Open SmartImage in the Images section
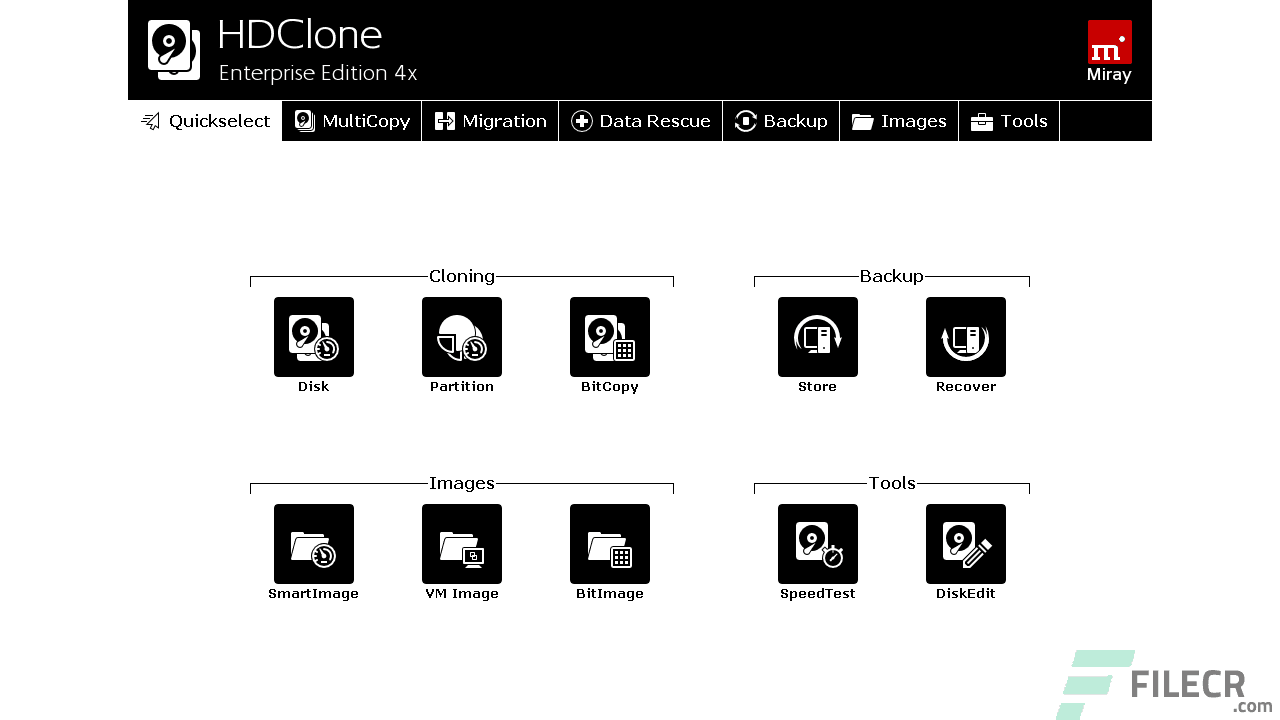 tap(313, 544)
